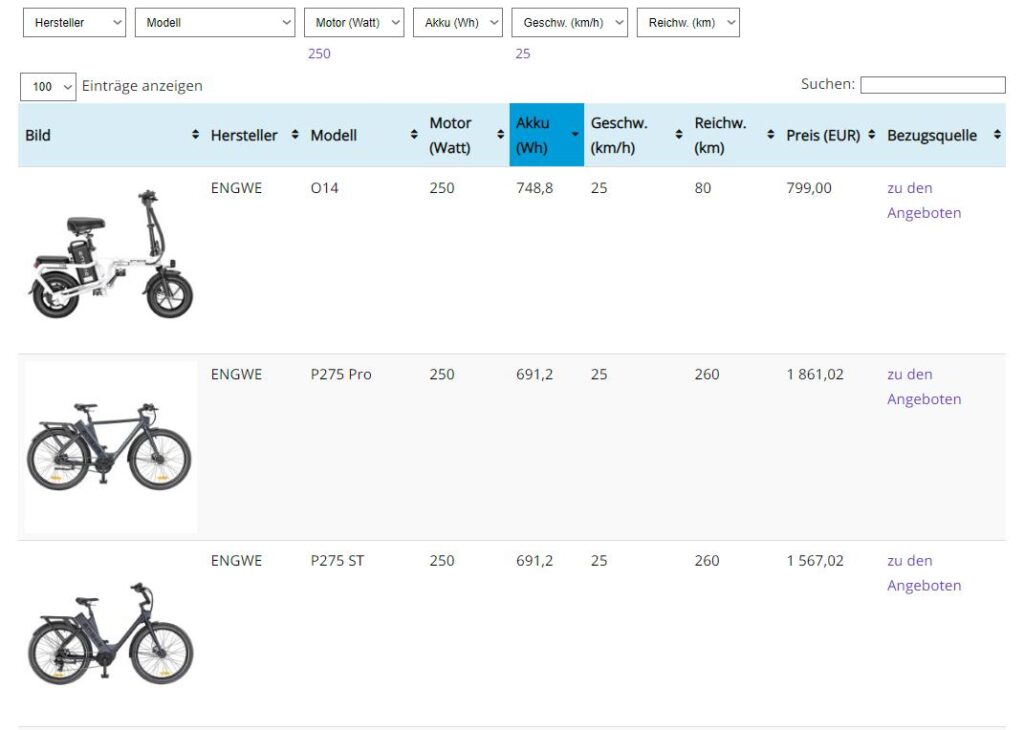Click speed value 25 in O14 row
Screen dimensions: 1024x730
click(599, 188)
